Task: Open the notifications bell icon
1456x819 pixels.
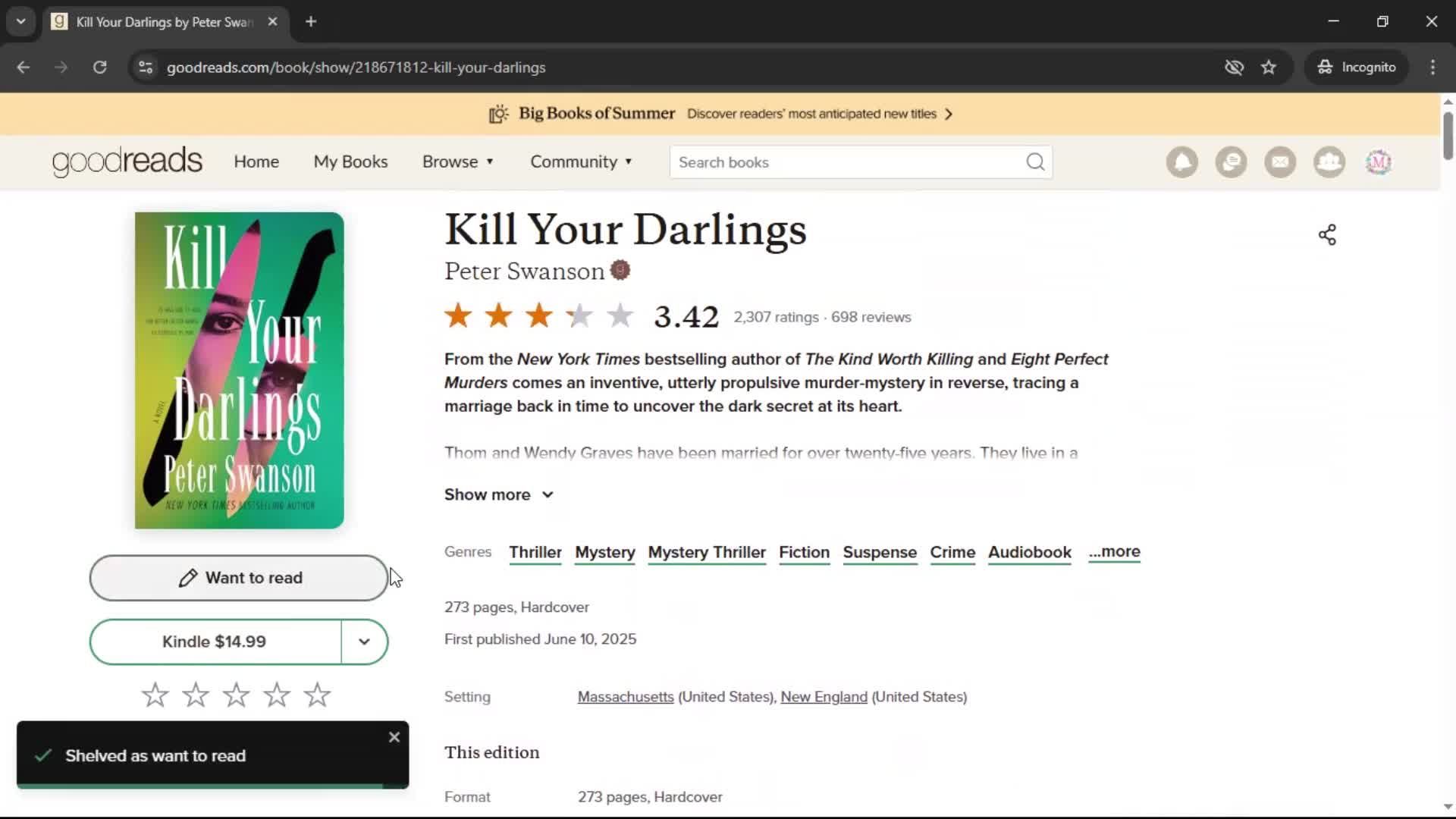Action: point(1181,162)
